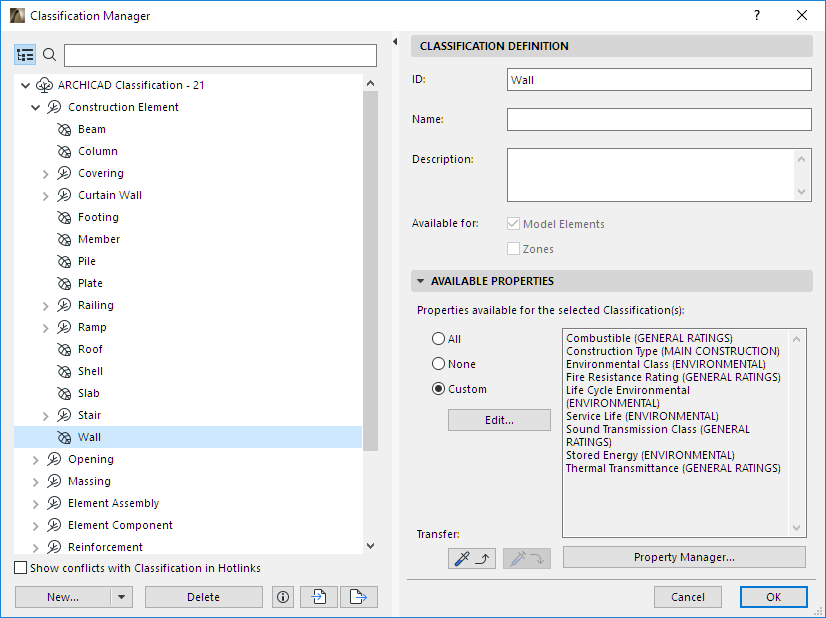Toggle the tree view icon beside search

click(25, 55)
